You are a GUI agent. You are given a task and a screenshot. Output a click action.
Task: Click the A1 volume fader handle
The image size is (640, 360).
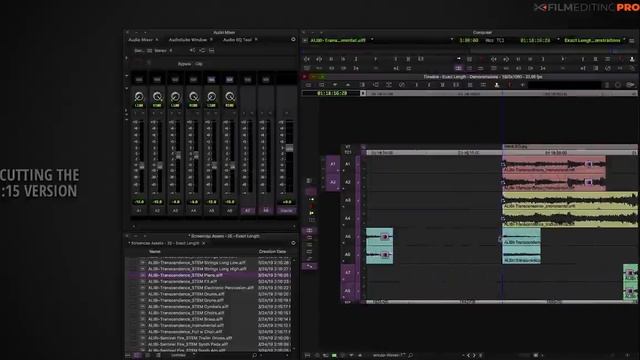[142, 166]
